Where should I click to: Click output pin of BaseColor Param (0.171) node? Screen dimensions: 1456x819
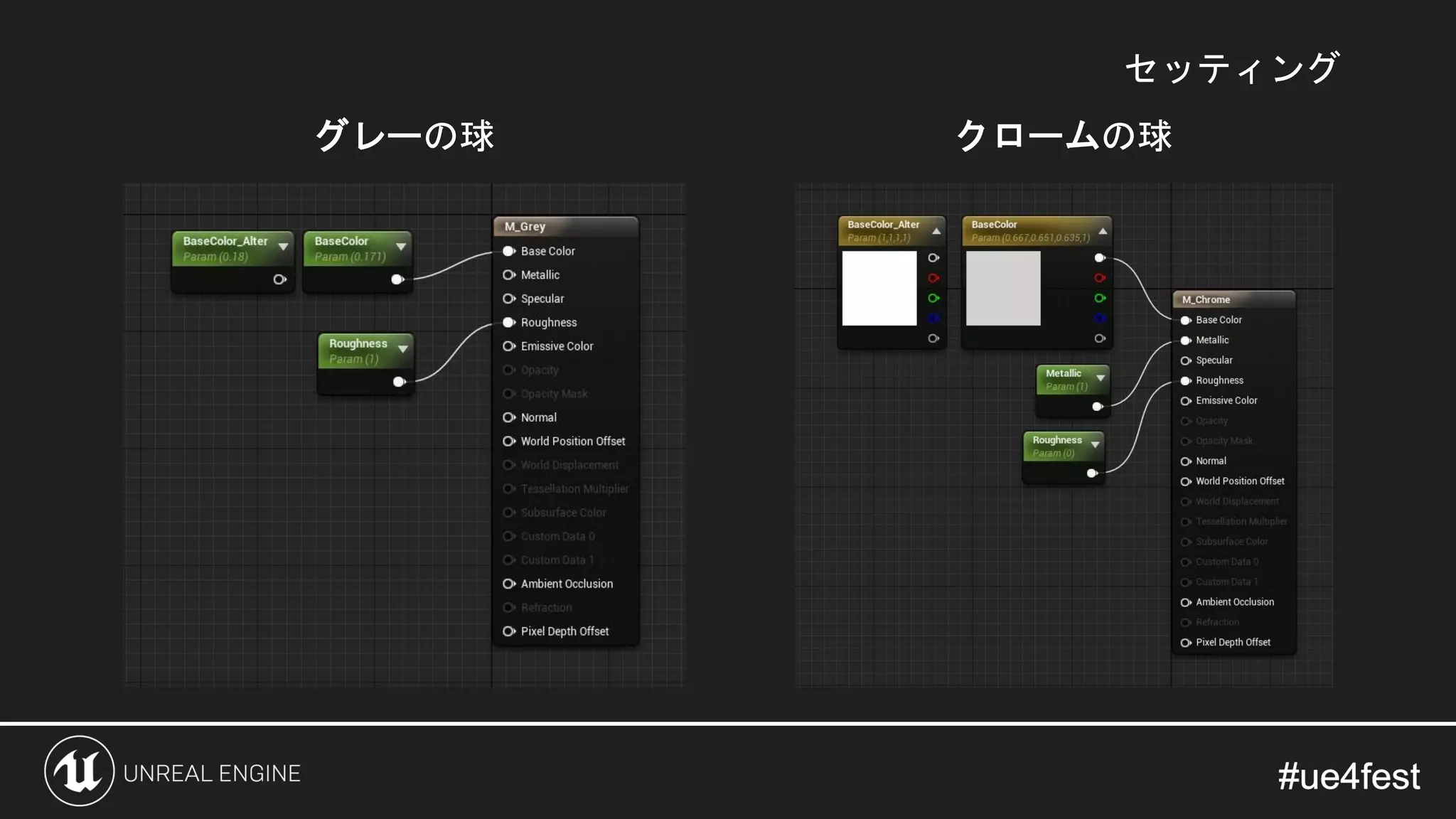click(398, 279)
